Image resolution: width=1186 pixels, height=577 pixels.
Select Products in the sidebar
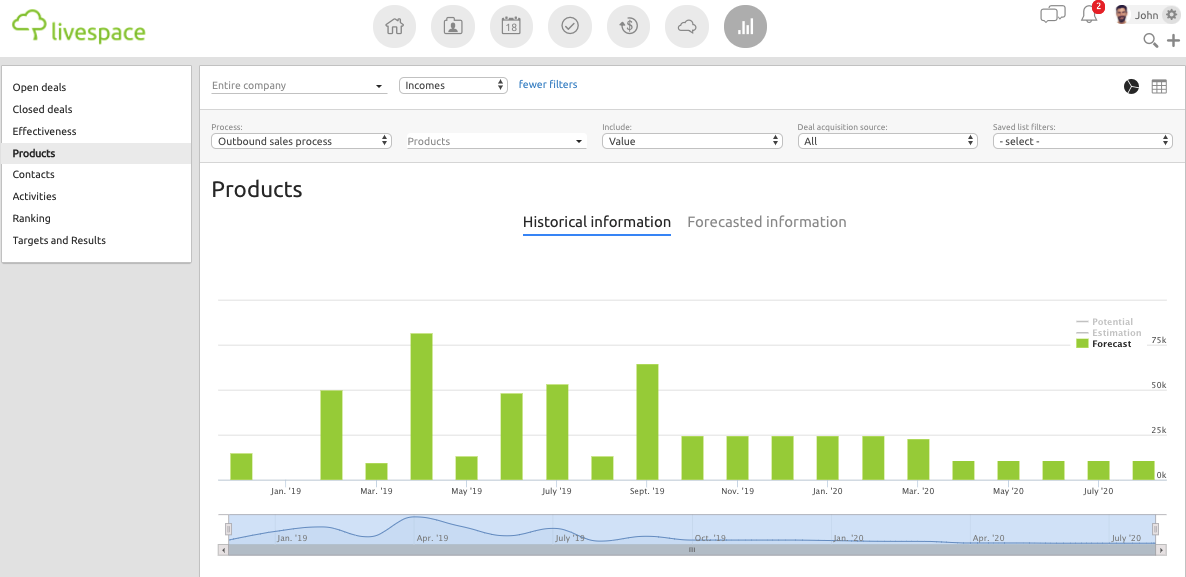coord(96,154)
